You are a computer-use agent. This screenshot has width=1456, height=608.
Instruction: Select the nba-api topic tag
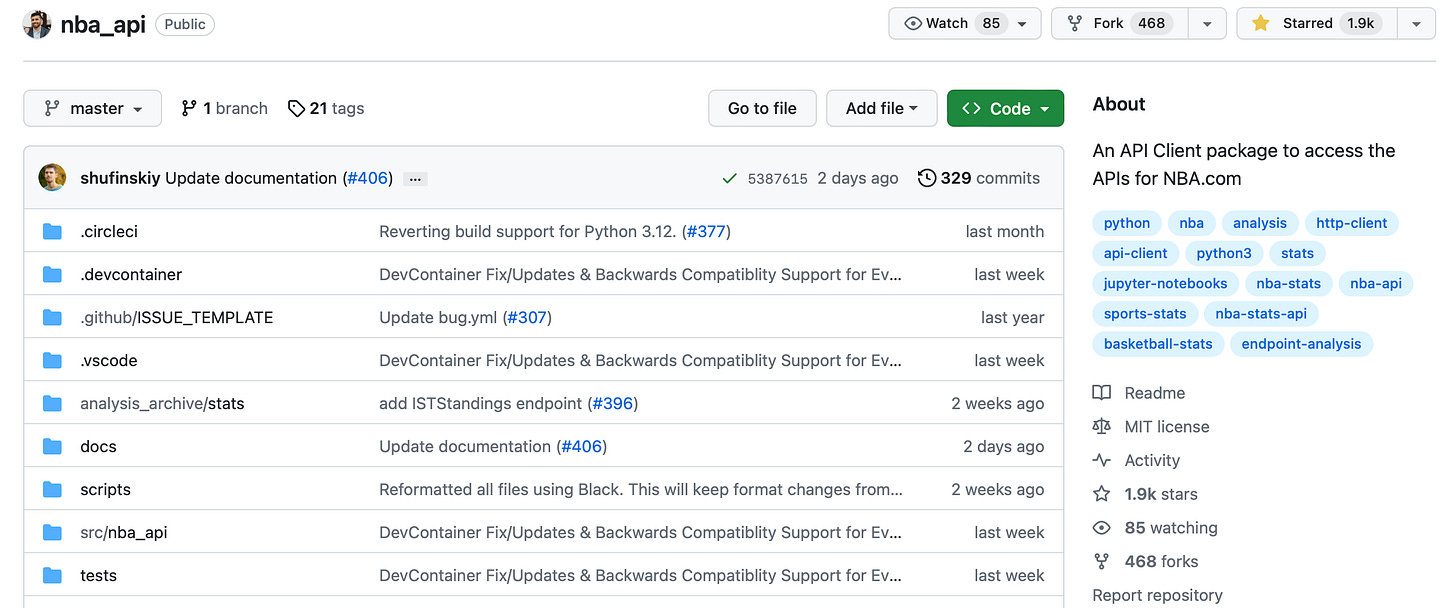[1375, 283]
